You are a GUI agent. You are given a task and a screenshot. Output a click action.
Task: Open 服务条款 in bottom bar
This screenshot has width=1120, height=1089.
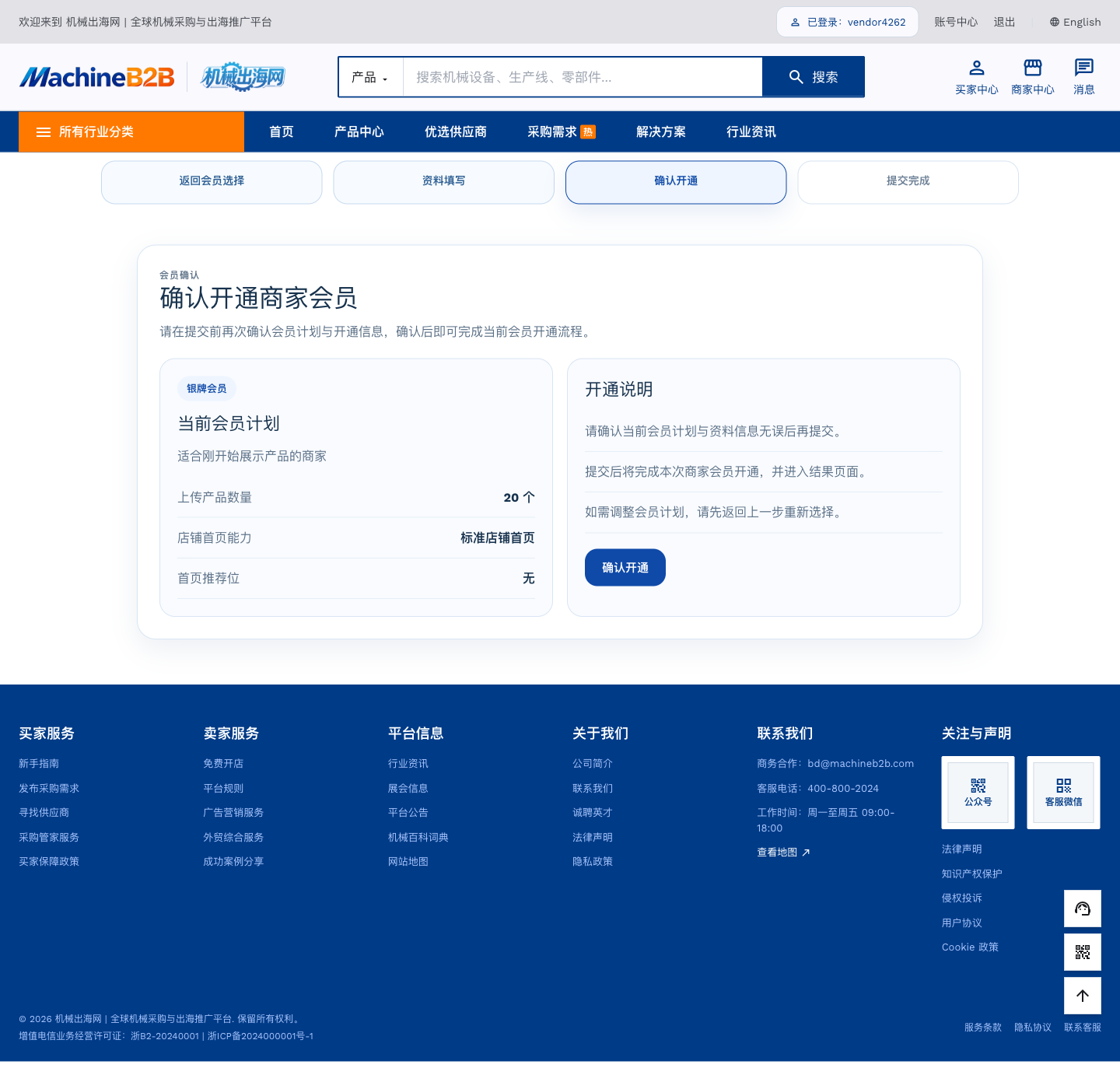983,1027
